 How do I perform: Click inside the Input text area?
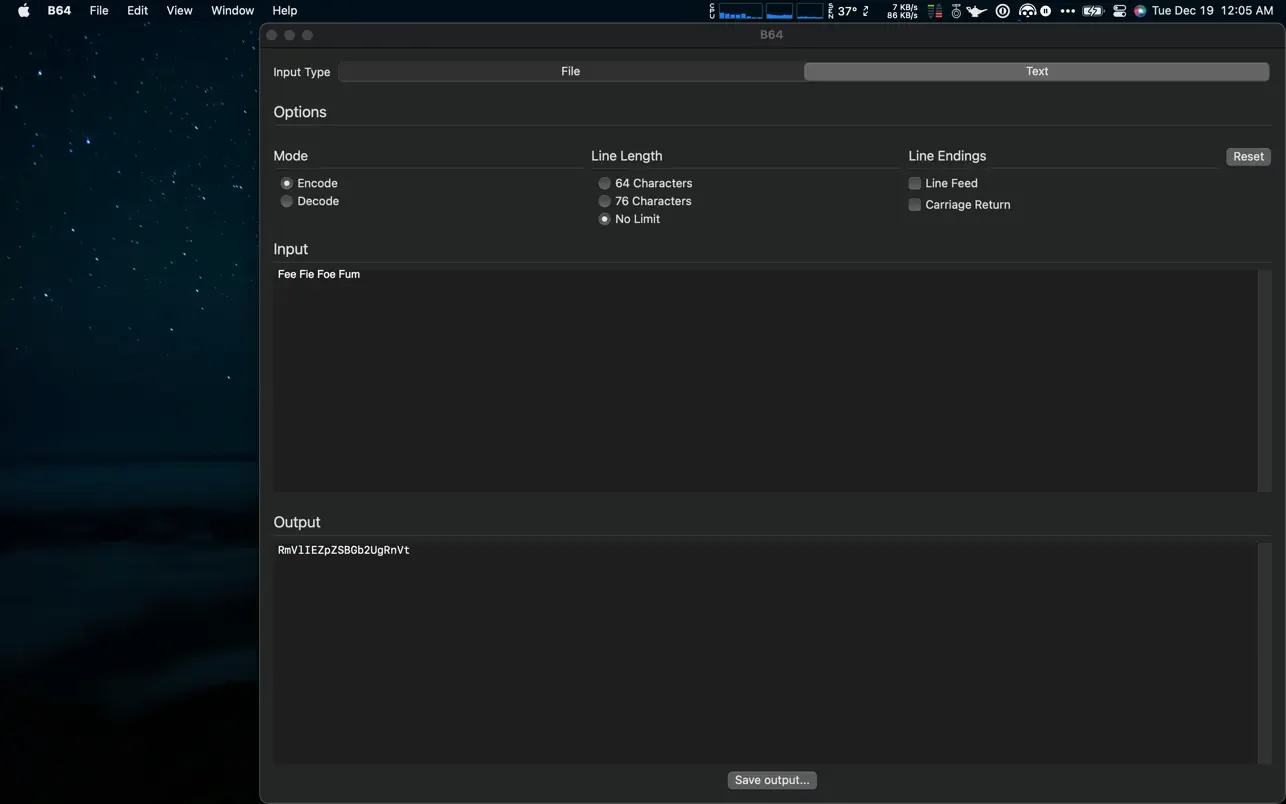pos(765,380)
